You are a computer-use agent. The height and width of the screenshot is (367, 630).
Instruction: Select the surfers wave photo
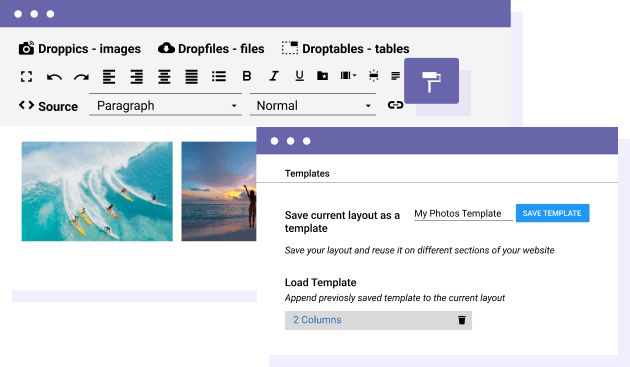point(97,191)
